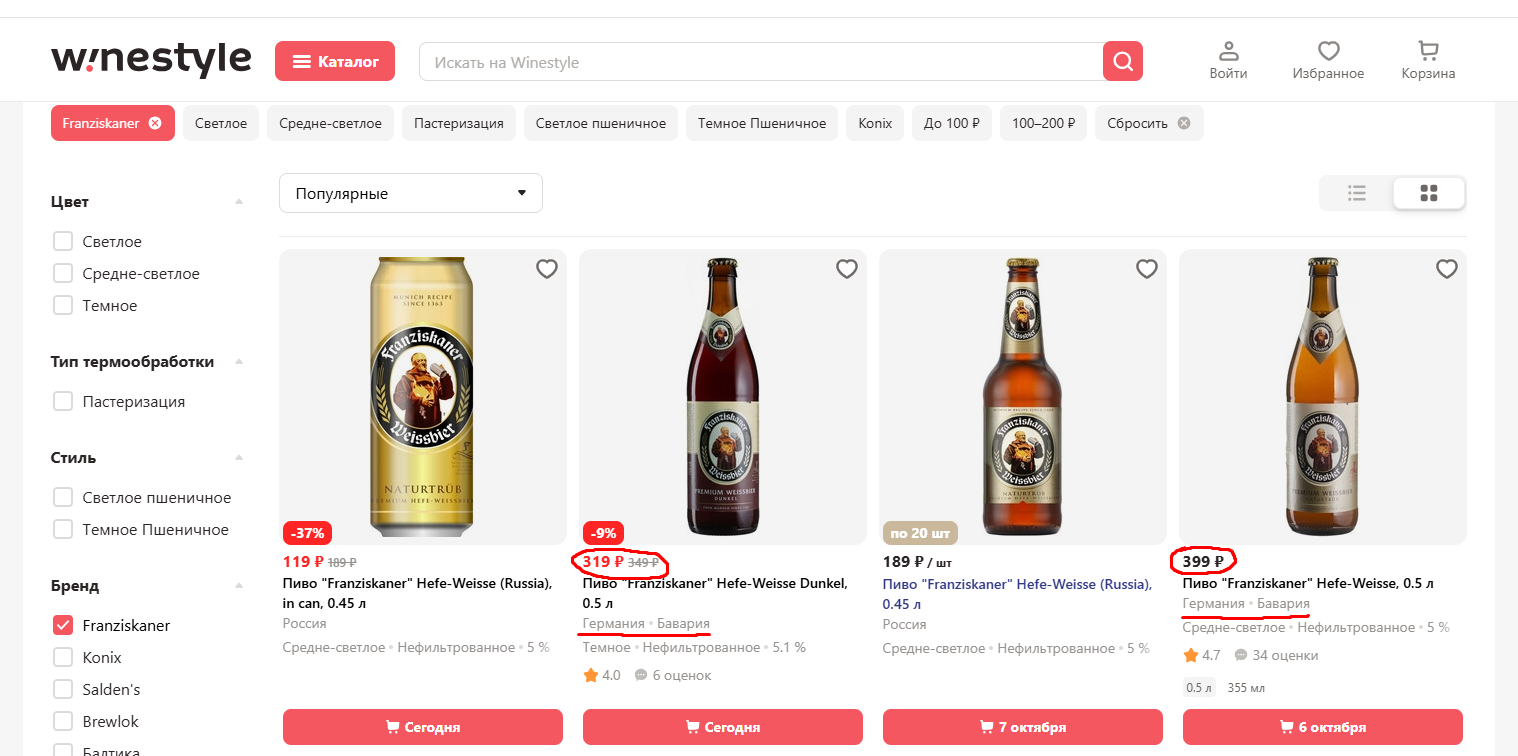Check the Konix brand checkbox

point(63,657)
